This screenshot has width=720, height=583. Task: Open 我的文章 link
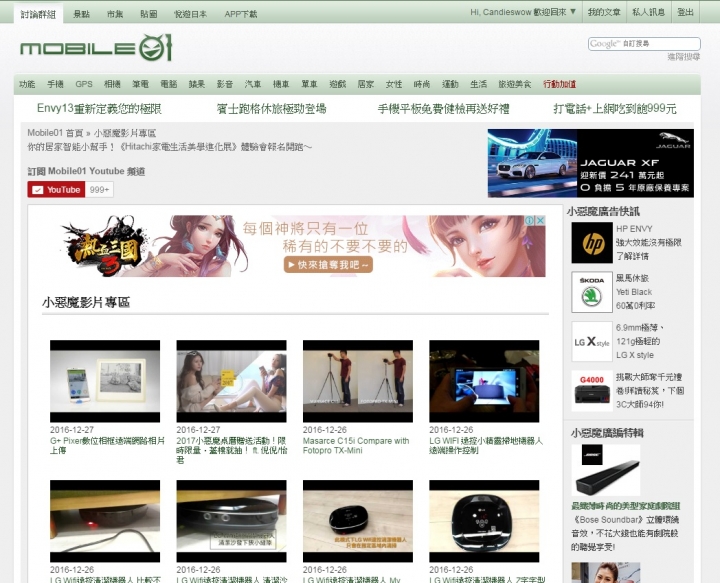(604, 12)
